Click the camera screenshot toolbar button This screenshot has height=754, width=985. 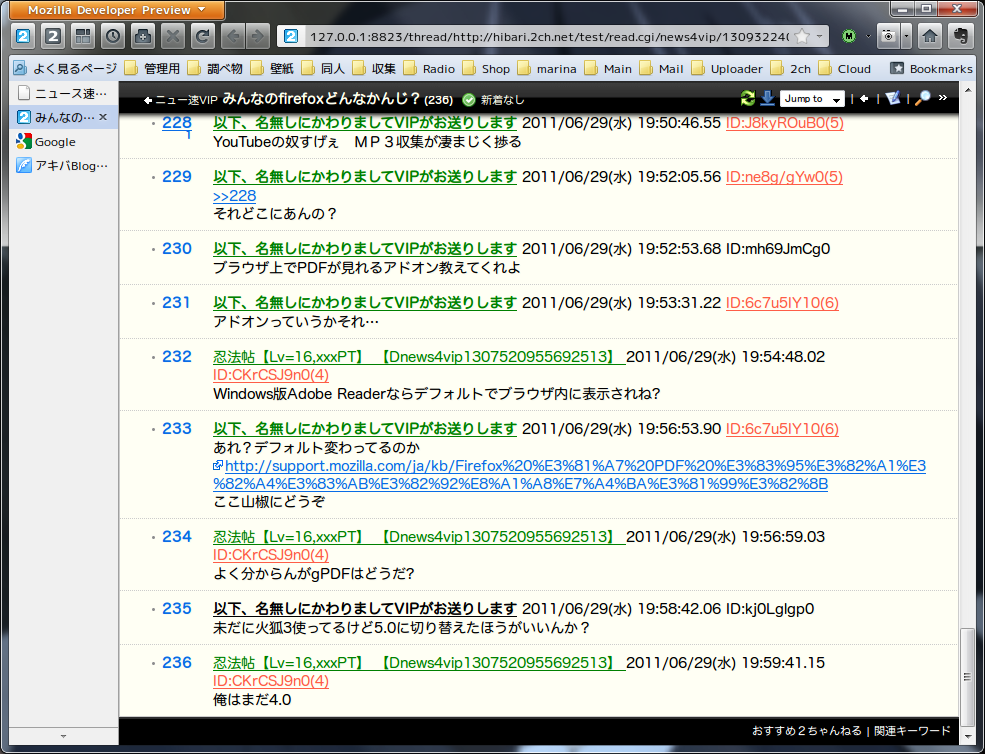click(888, 37)
